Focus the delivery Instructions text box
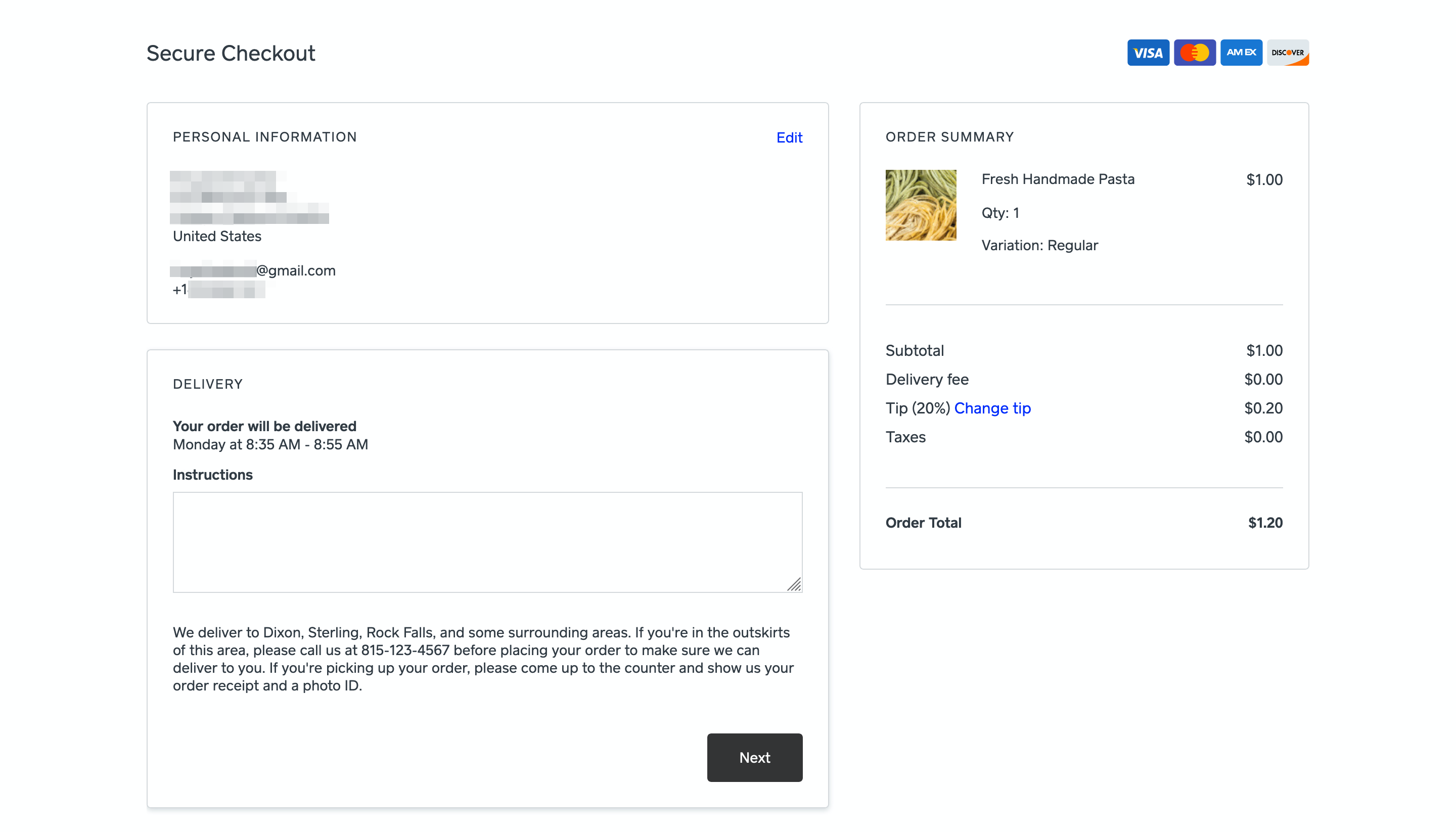Viewport: 1456px width, 832px height. (487, 542)
